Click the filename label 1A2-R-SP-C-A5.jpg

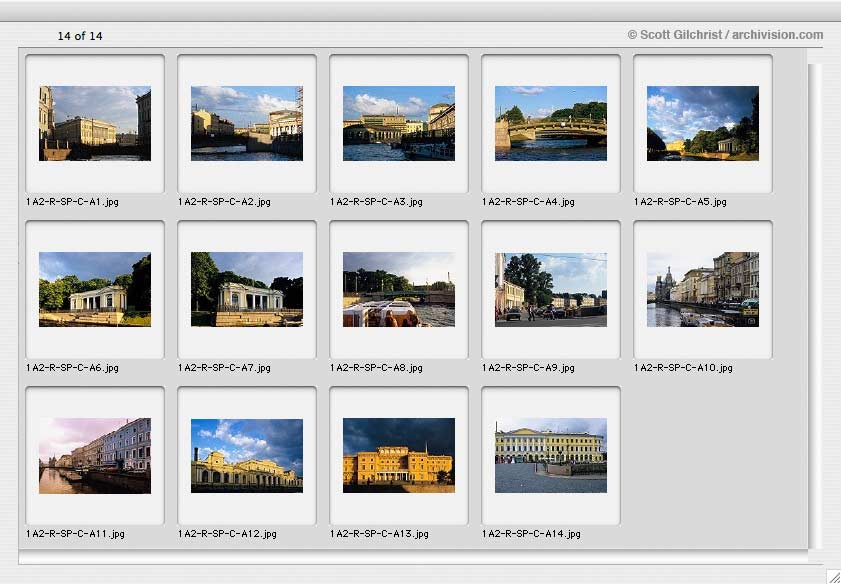tap(680, 202)
